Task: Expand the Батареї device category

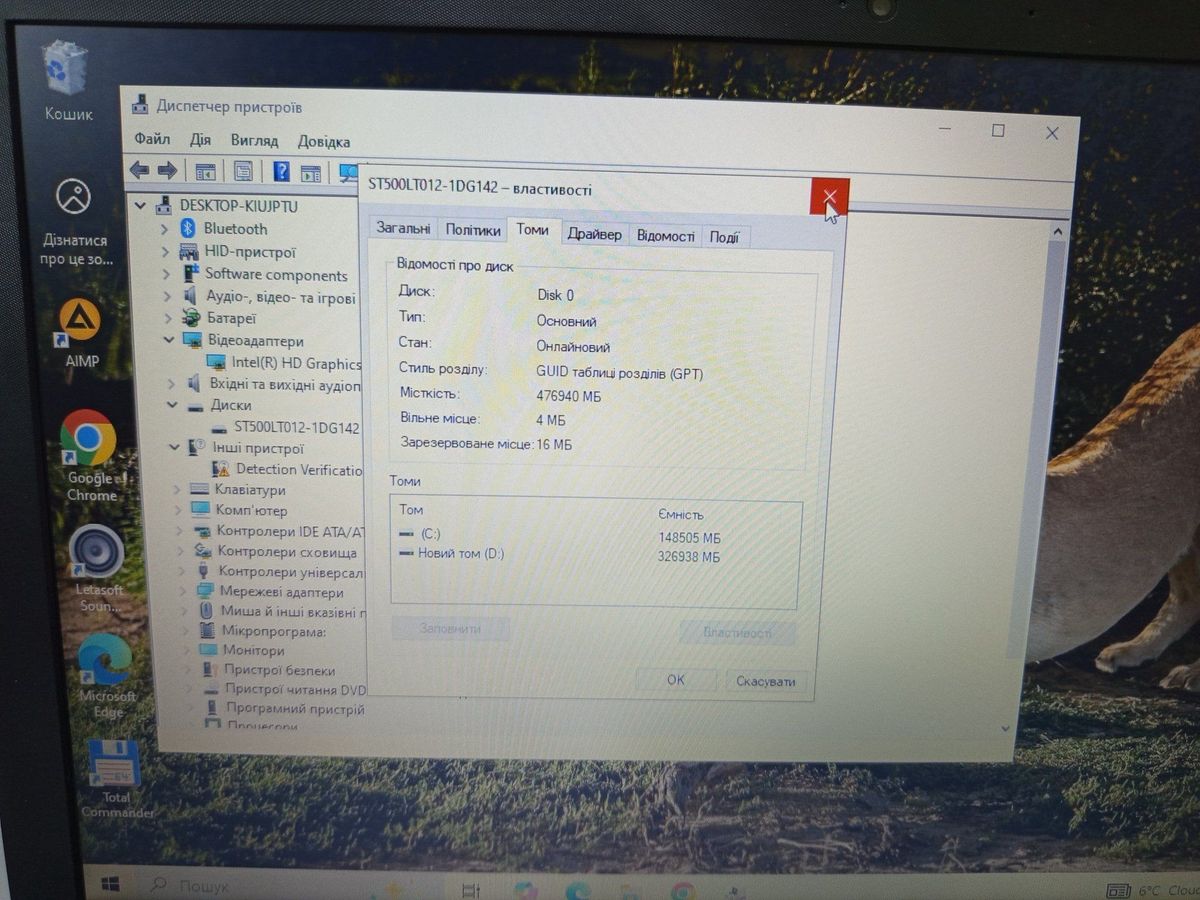Action: pos(166,318)
